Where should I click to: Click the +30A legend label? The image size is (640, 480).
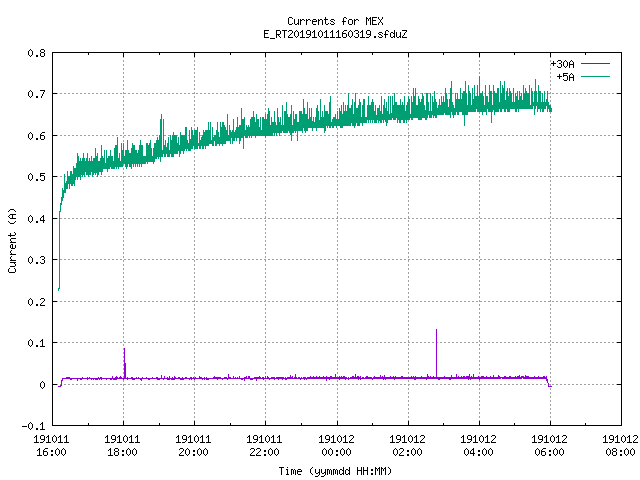click(x=562, y=64)
